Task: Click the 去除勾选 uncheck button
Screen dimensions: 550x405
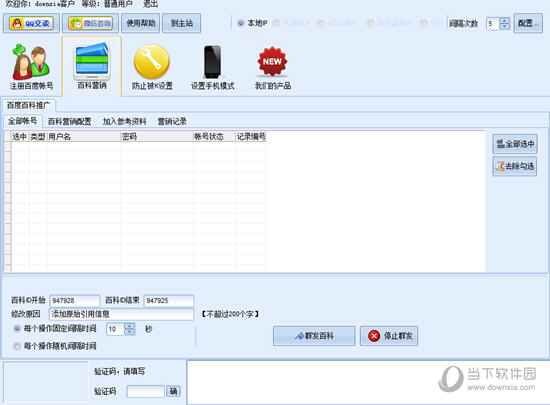Action: (x=515, y=166)
